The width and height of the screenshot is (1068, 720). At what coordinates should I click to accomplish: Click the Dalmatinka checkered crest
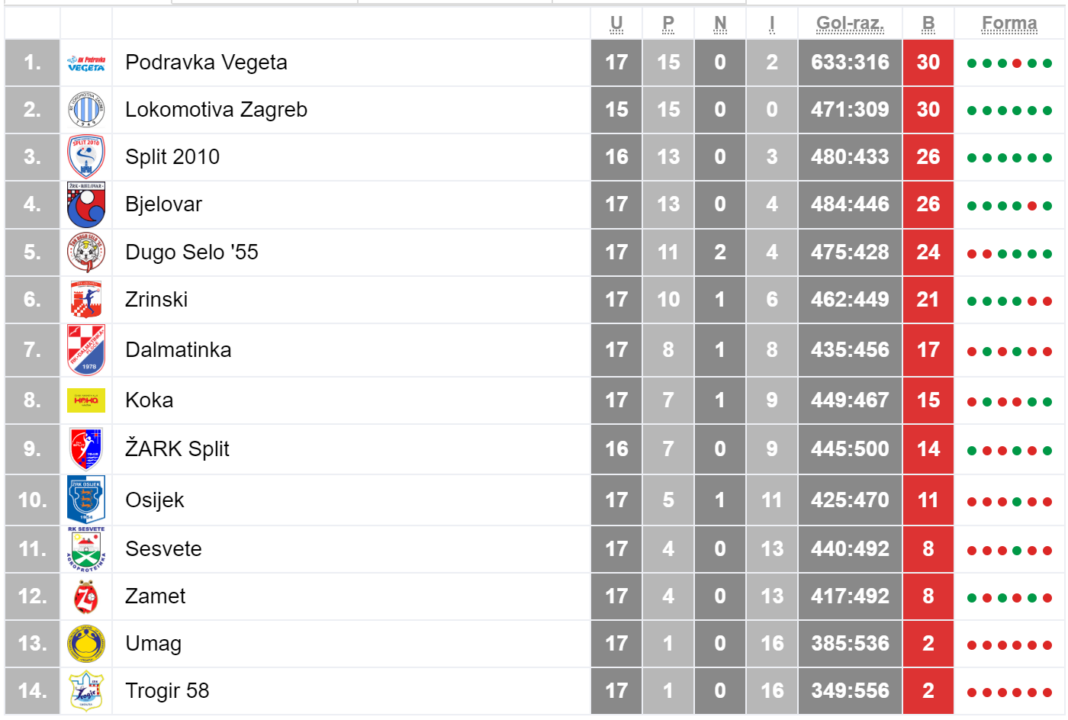pos(86,349)
